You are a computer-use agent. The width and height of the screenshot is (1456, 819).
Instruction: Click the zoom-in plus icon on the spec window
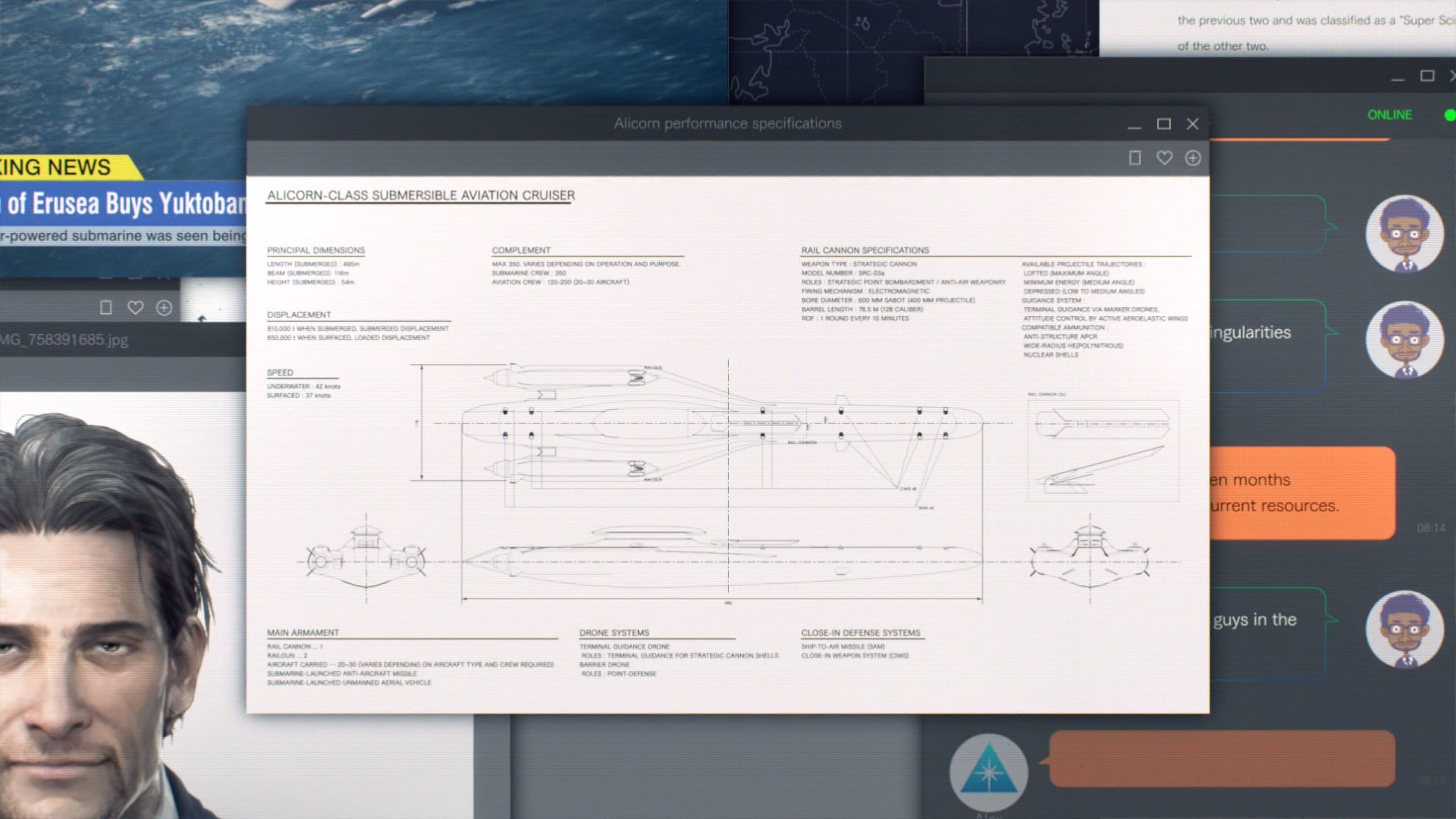coord(1193,158)
